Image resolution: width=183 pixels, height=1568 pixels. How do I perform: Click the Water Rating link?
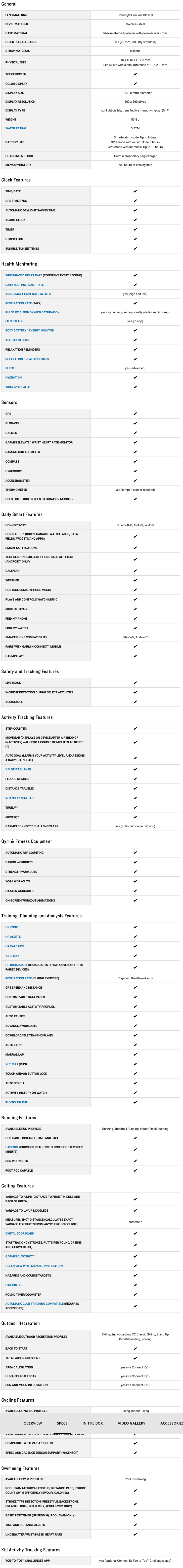pos(16,128)
